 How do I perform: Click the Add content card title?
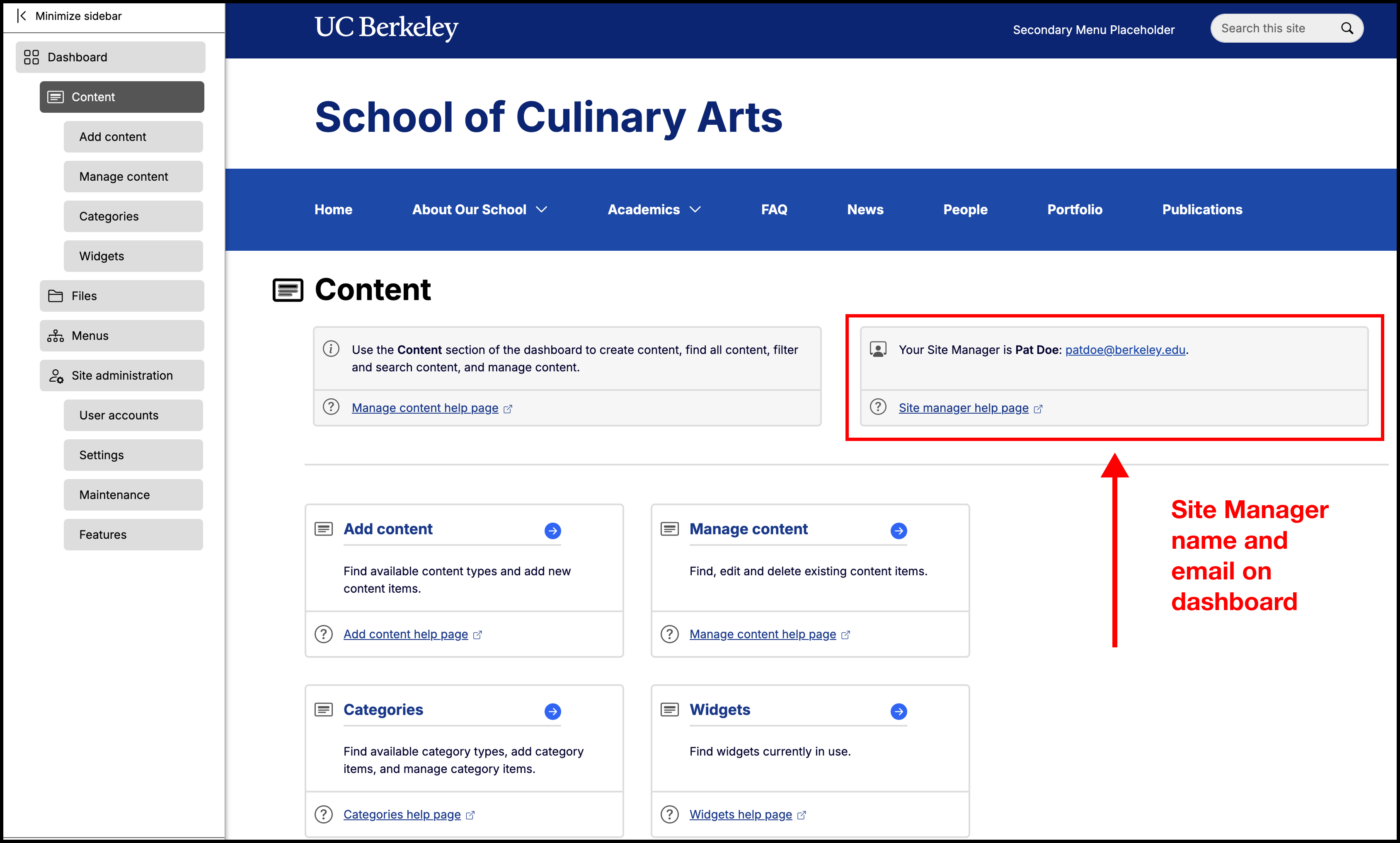pos(388,529)
